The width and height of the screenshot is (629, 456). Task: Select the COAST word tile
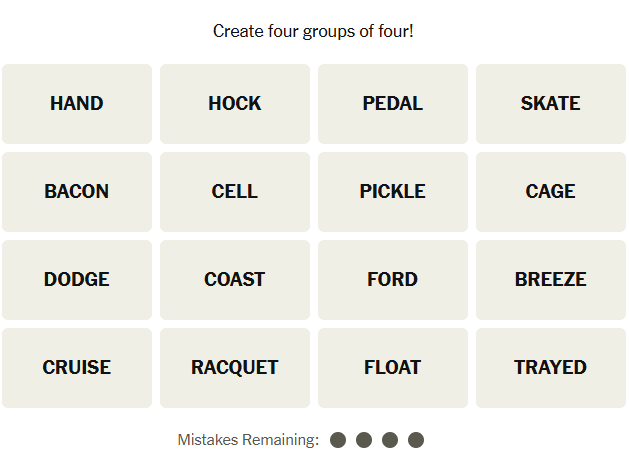[x=235, y=280]
